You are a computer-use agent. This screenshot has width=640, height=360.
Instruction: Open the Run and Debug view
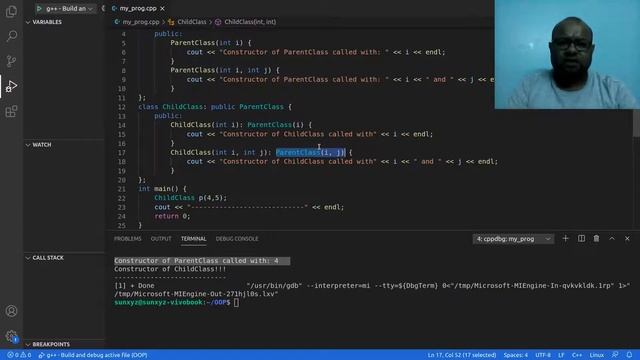(11, 87)
